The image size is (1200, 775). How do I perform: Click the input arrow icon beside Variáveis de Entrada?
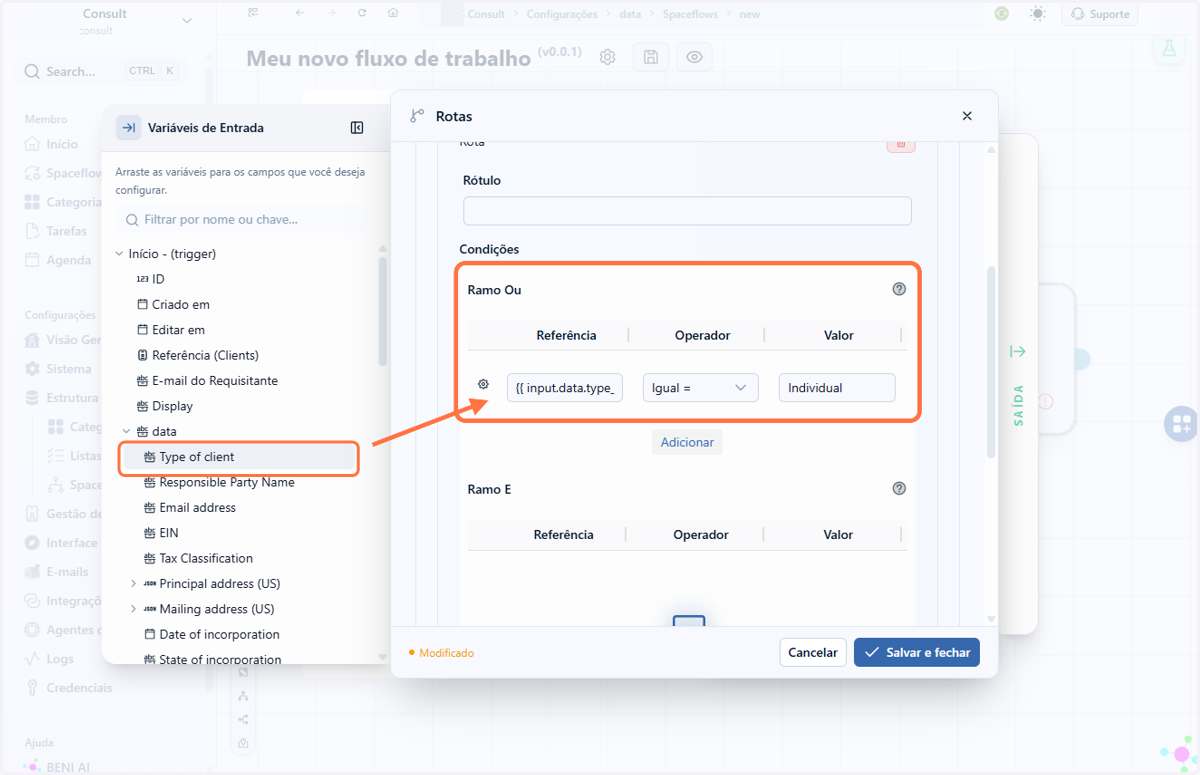pos(129,128)
